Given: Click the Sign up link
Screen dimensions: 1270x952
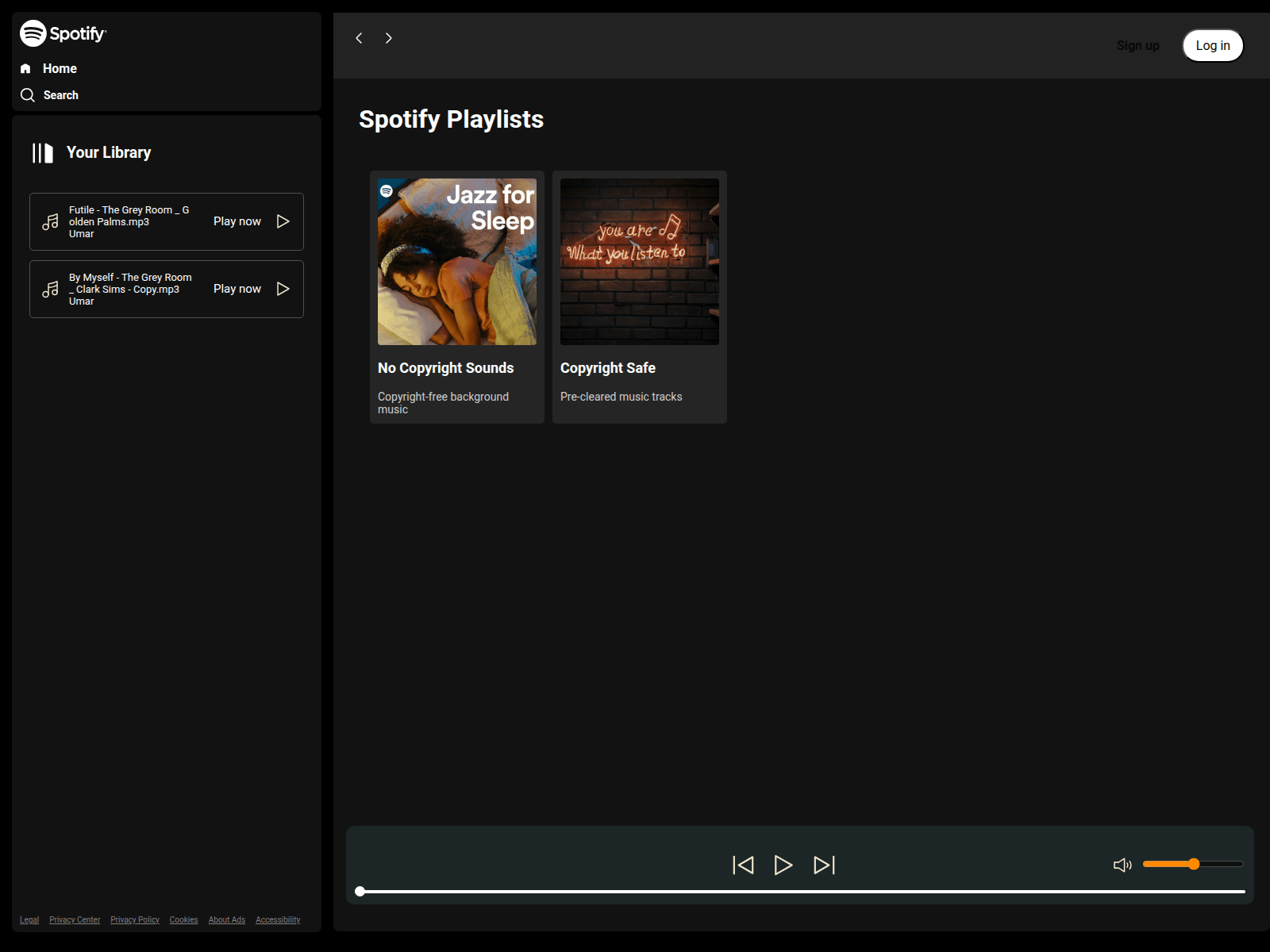Looking at the screenshot, I should coord(1138,45).
